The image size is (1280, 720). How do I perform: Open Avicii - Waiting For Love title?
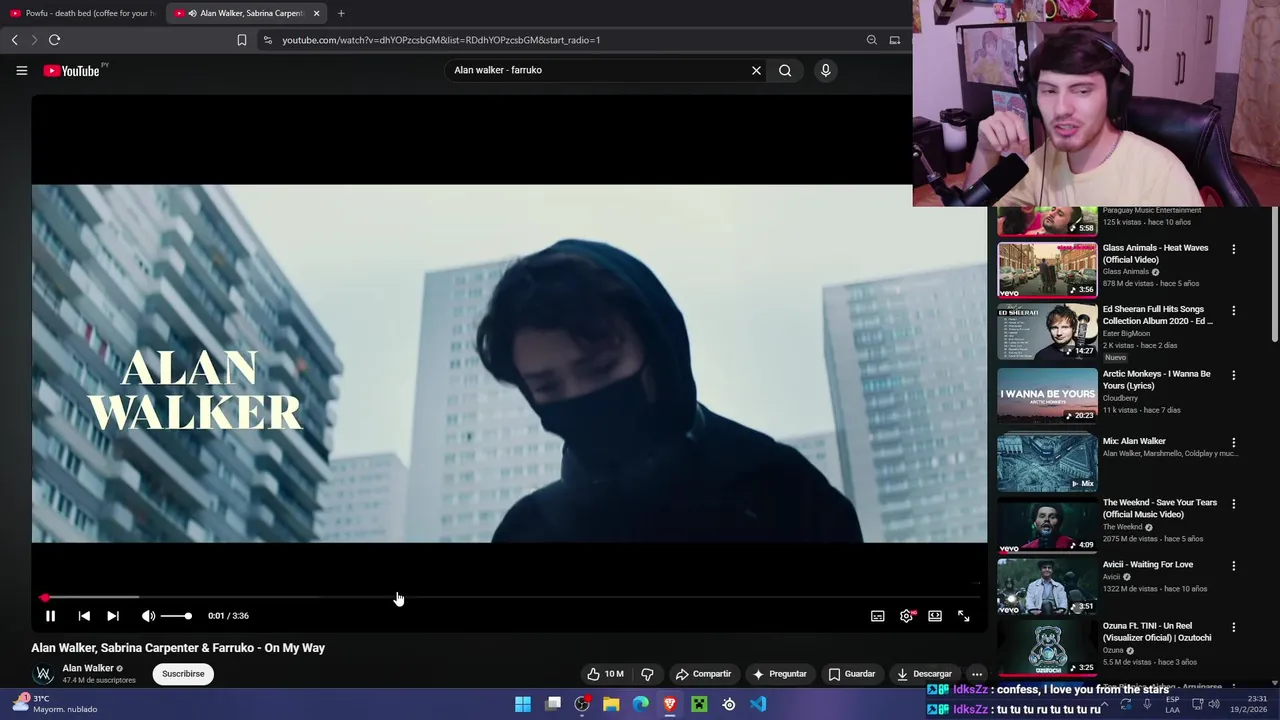coord(1148,565)
